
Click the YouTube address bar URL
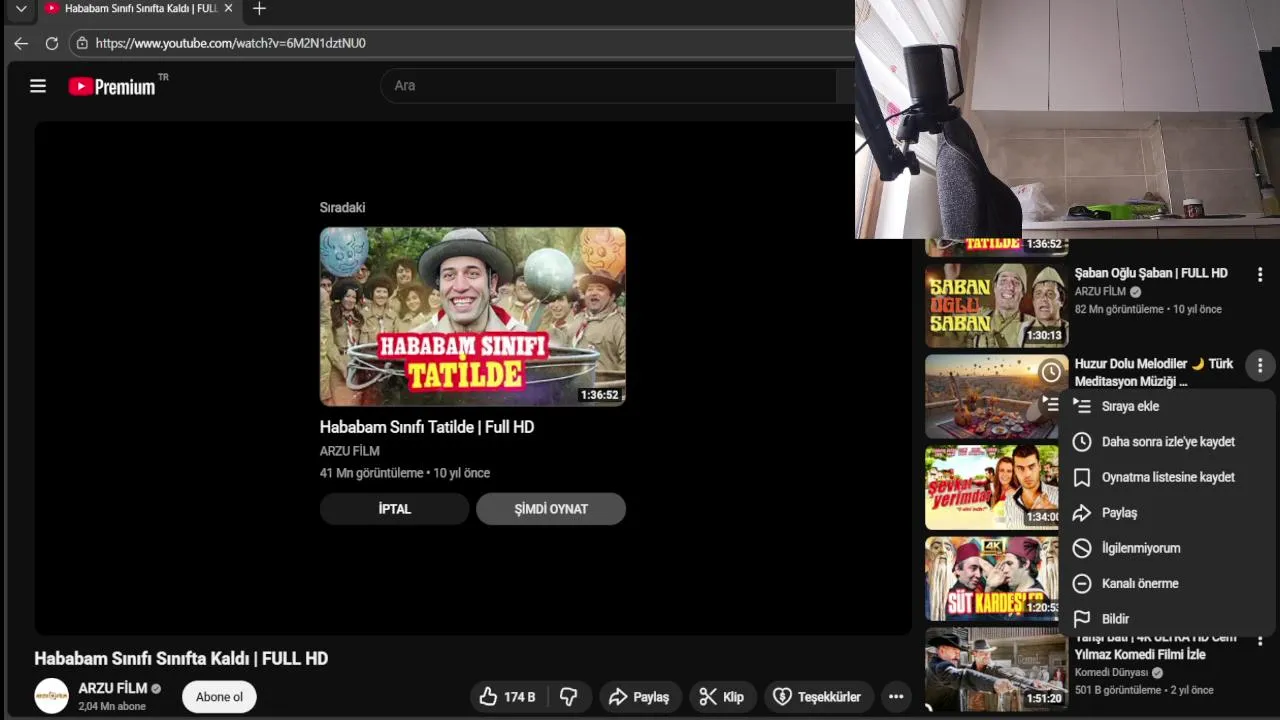point(230,43)
